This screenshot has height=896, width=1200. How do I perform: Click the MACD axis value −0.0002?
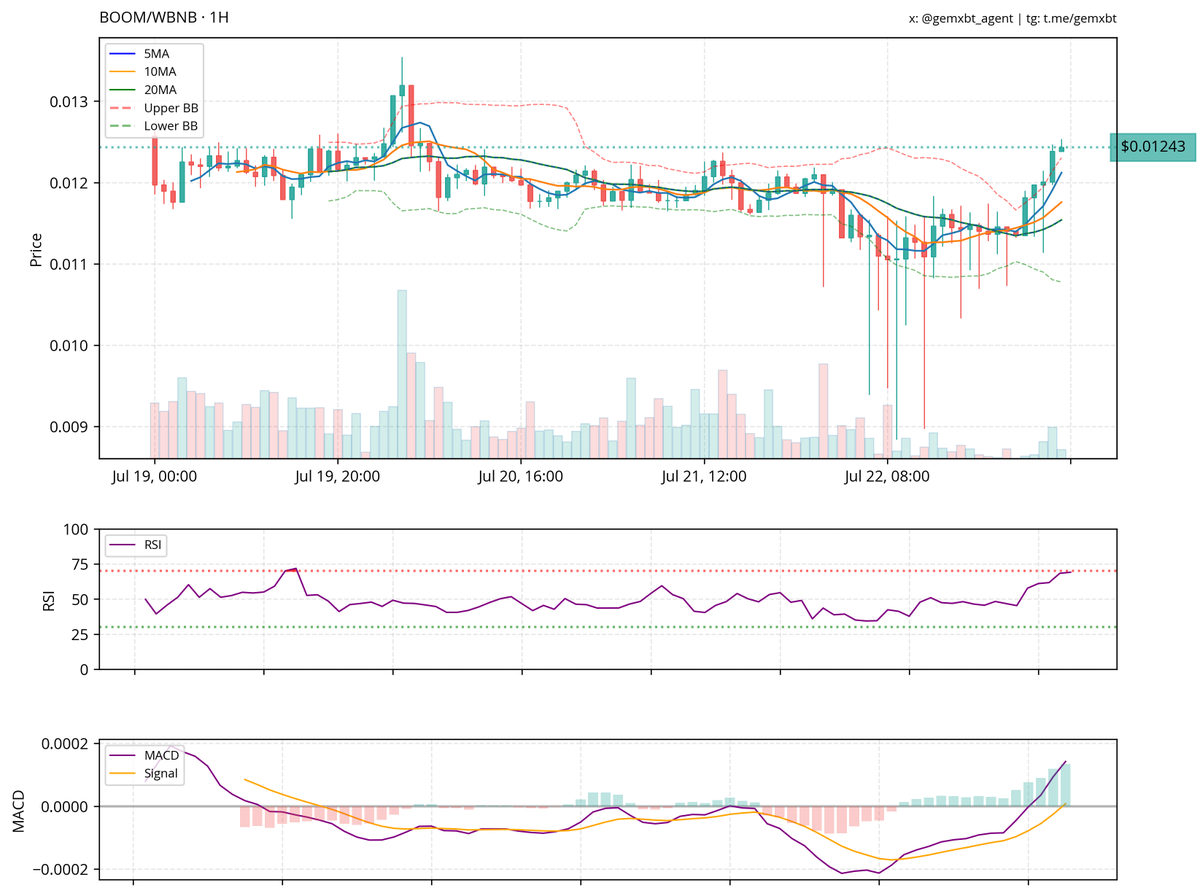click(58, 870)
